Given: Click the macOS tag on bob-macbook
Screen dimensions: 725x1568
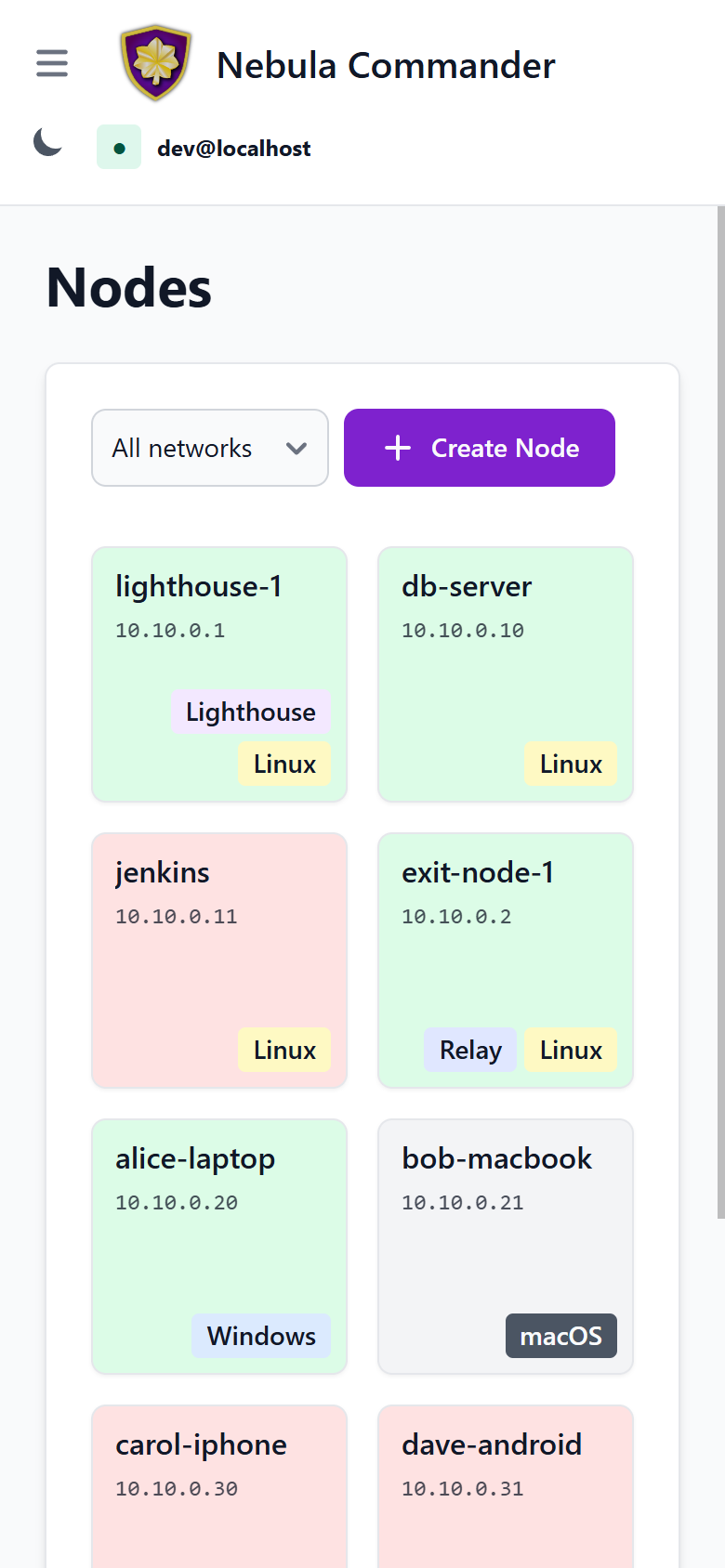Looking at the screenshot, I should click(561, 1336).
